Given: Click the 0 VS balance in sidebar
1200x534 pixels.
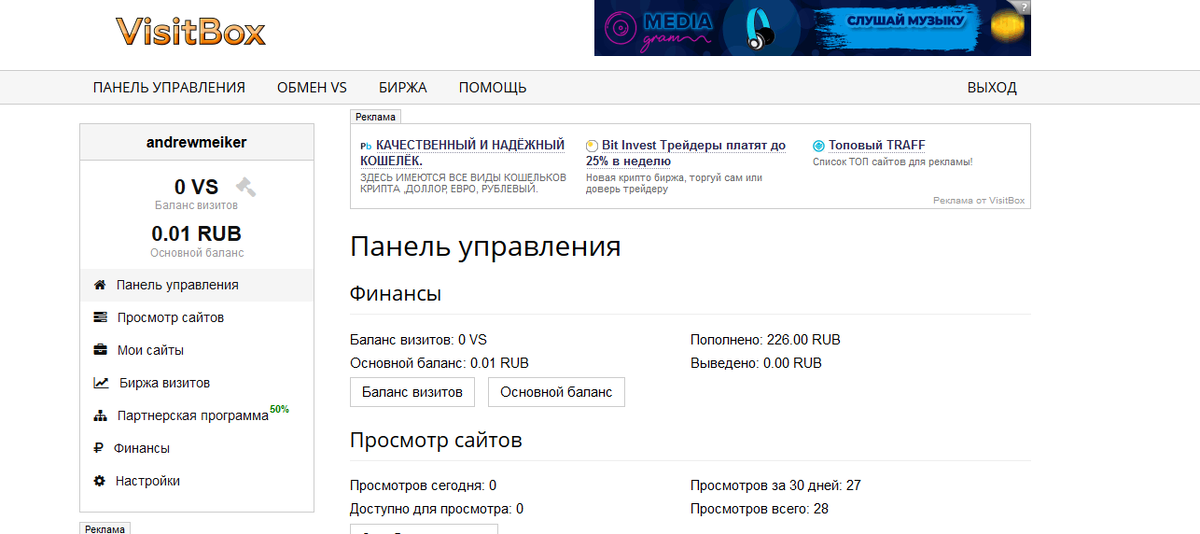Looking at the screenshot, I should [x=196, y=187].
